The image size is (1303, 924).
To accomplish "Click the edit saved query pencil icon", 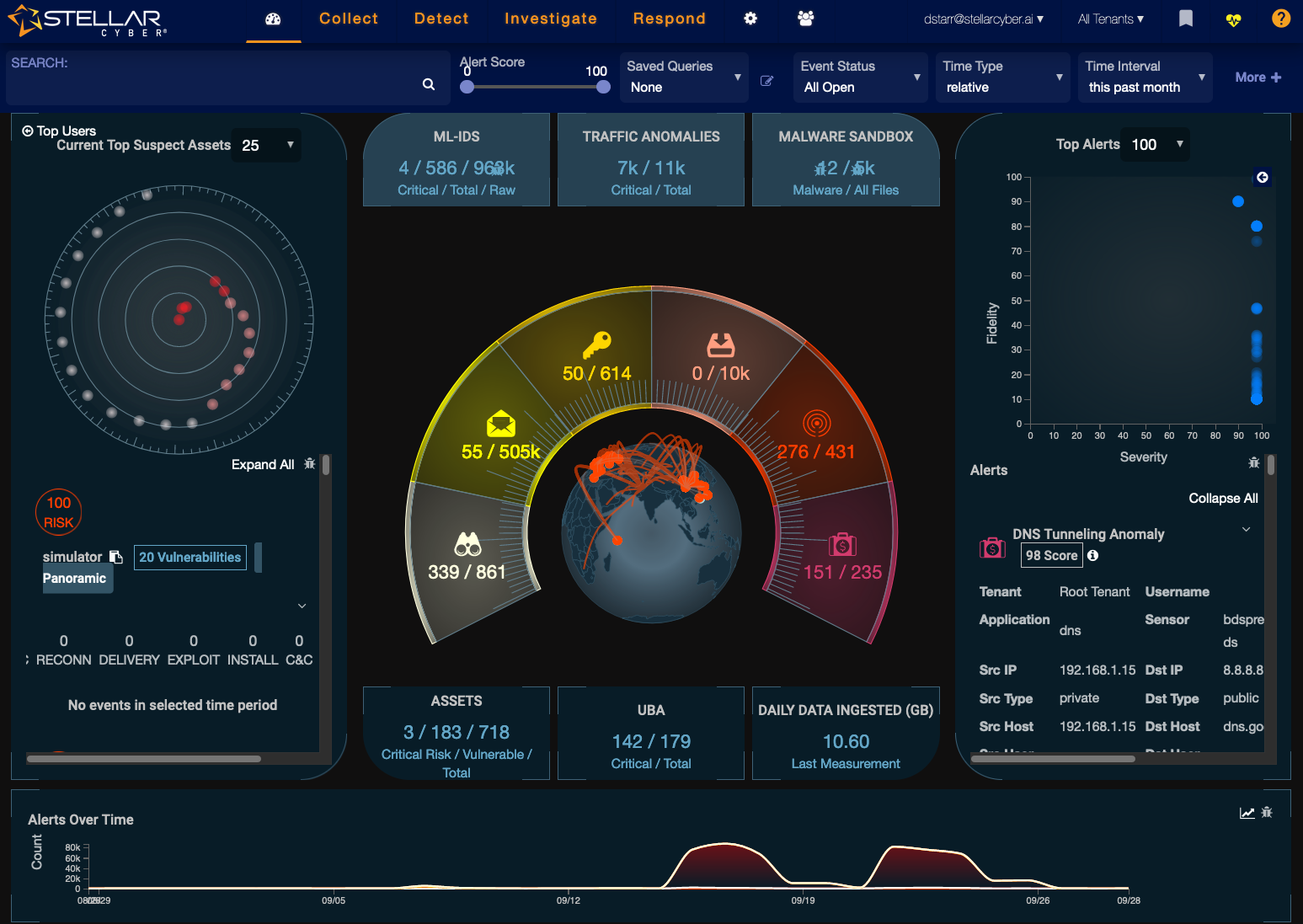I will (766, 81).
